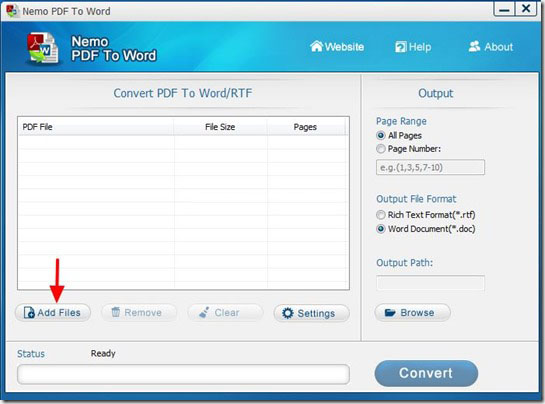Select the All Pages radio button
This screenshot has height=404, width=545.
(381, 135)
